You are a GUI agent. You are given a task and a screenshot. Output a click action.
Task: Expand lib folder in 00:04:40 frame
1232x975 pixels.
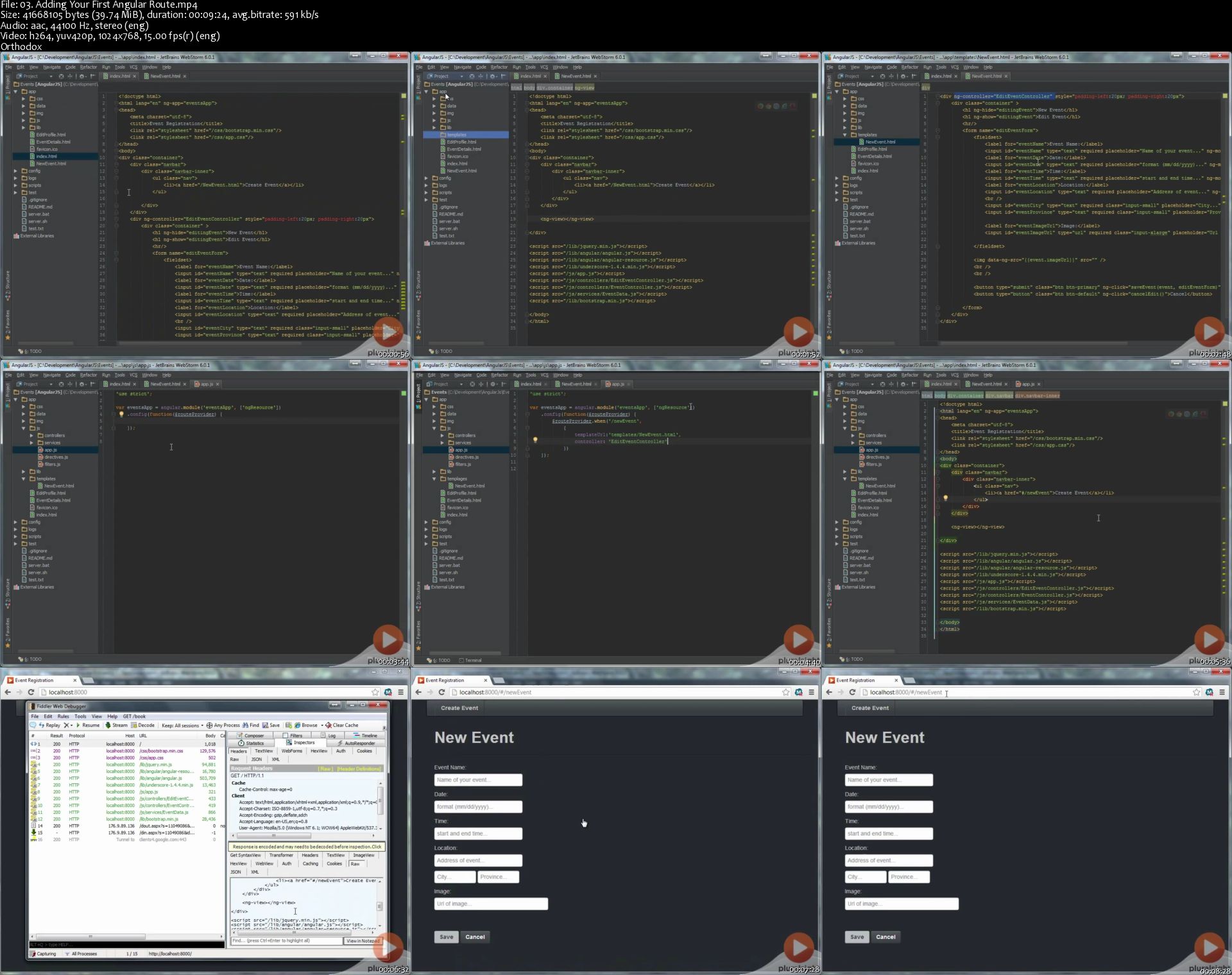(434, 471)
